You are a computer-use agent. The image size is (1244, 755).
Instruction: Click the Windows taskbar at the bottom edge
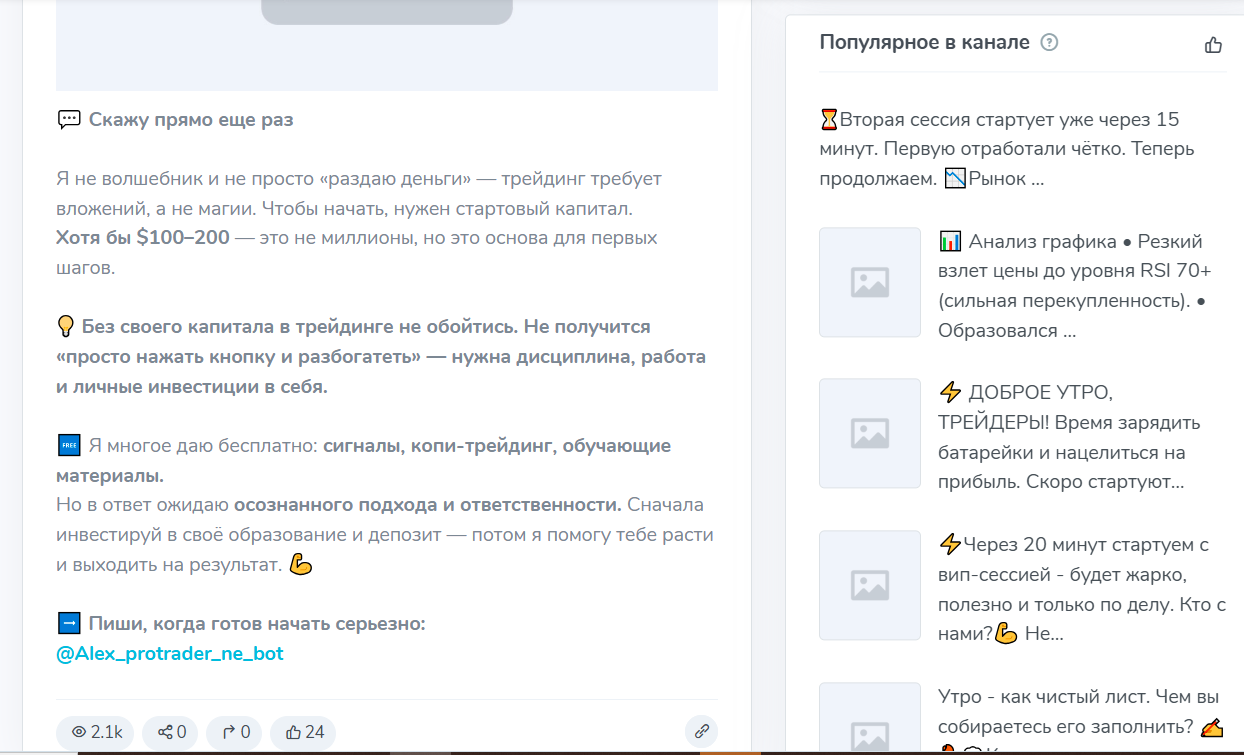pos(622,751)
